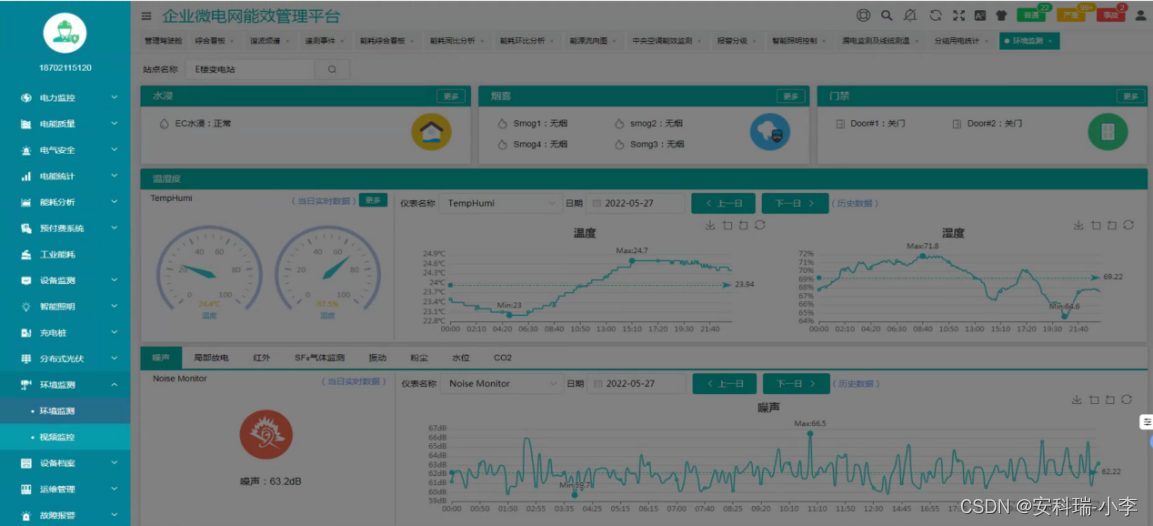Click the lifebuoy help icon in top bar
The width and height of the screenshot is (1153, 526).
pyautogui.click(x=864, y=15)
